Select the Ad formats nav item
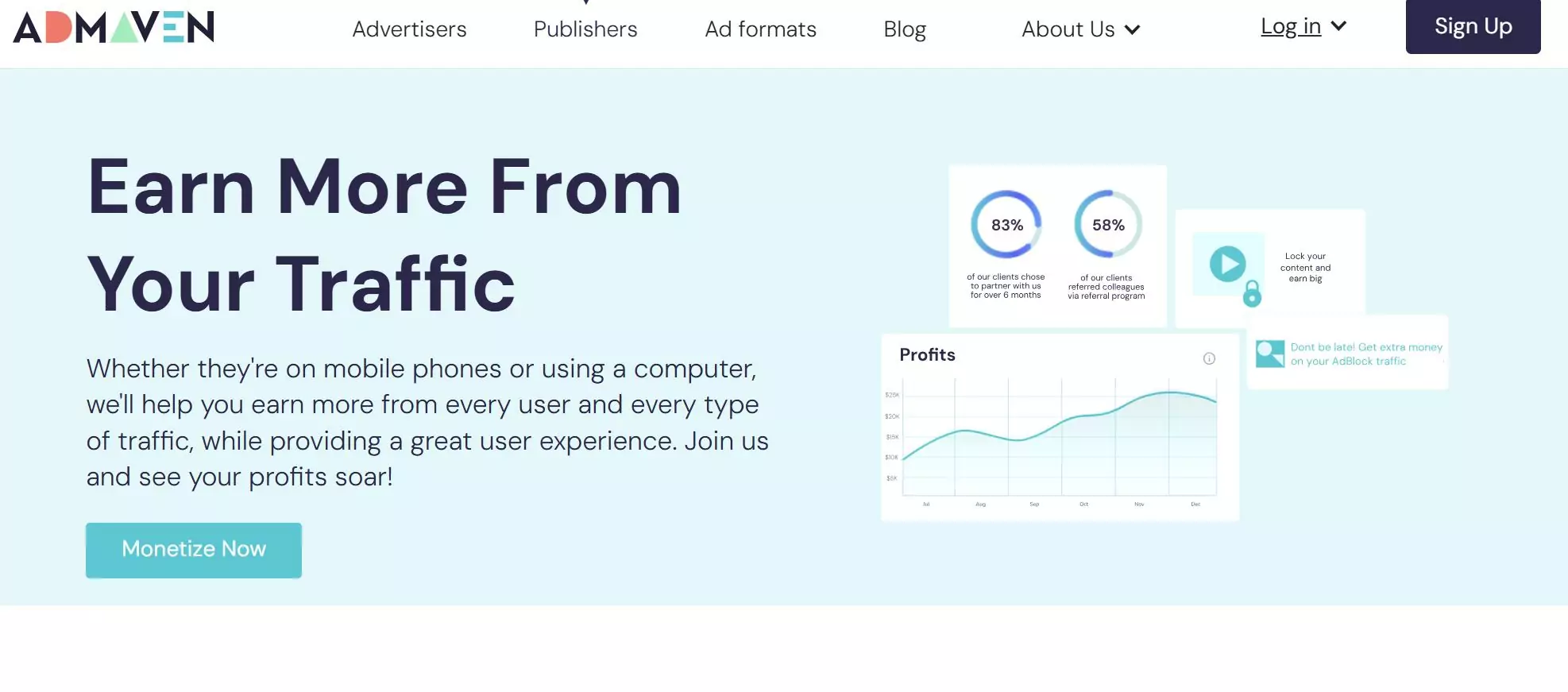The height and width of the screenshot is (692, 1568). [760, 29]
